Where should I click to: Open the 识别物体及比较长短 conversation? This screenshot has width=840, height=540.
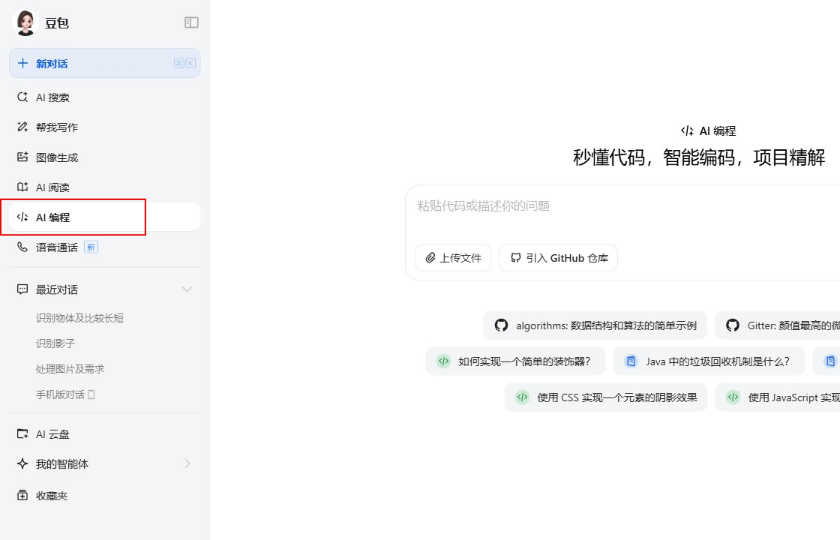point(80,318)
